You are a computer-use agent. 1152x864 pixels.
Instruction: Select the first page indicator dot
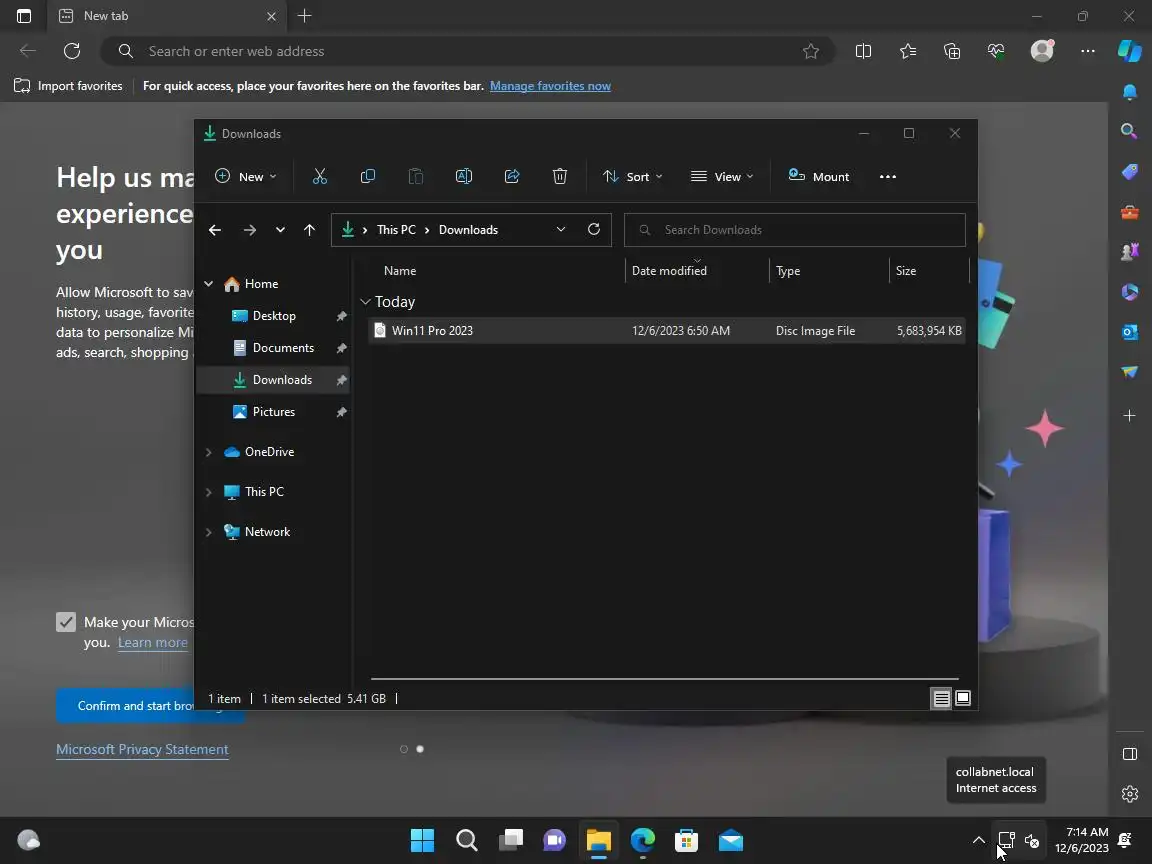point(403,749)
